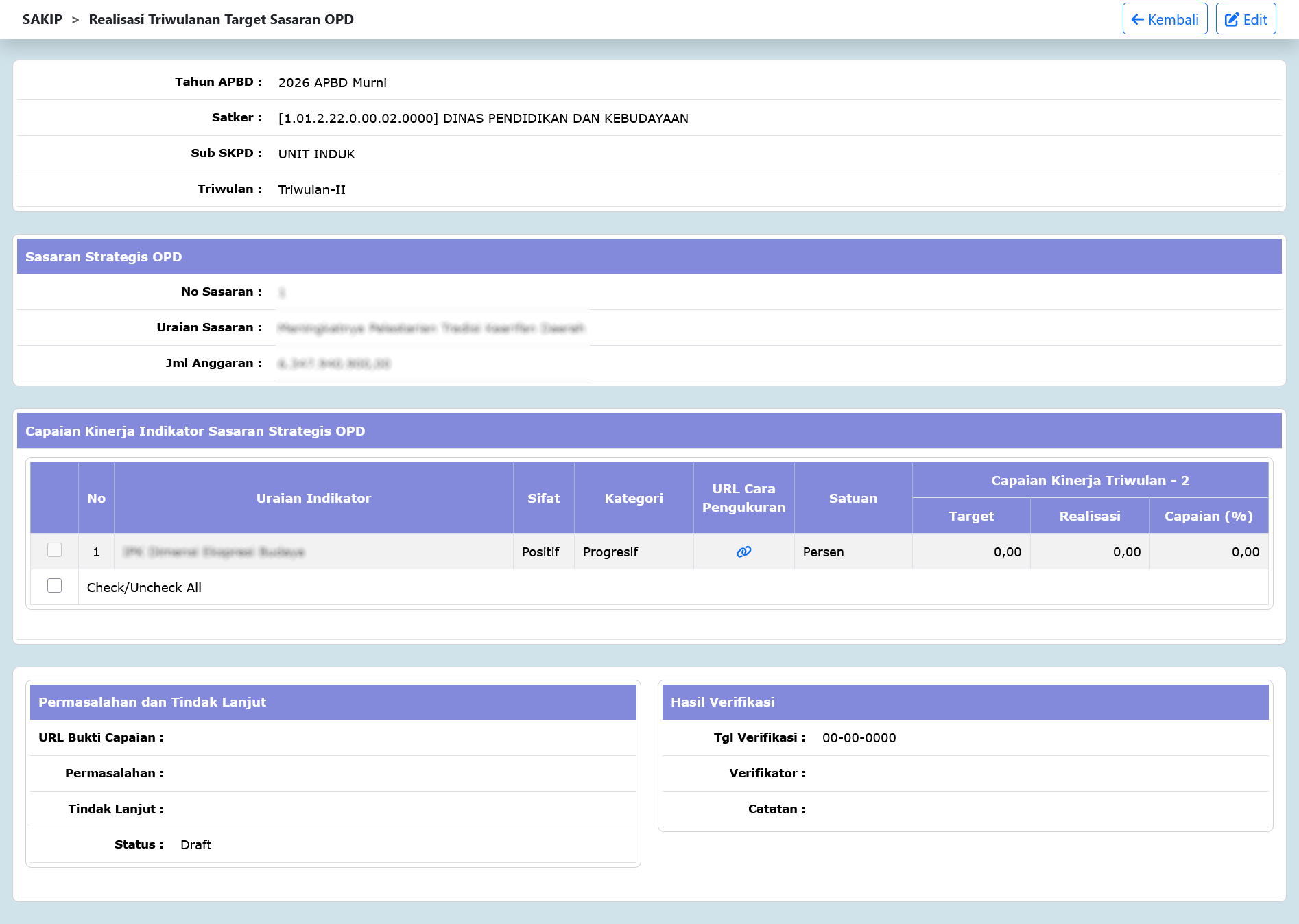Click the Sasaran Strategis OPD section header
Screen dimensions: 1299x924
coord(649,257)
